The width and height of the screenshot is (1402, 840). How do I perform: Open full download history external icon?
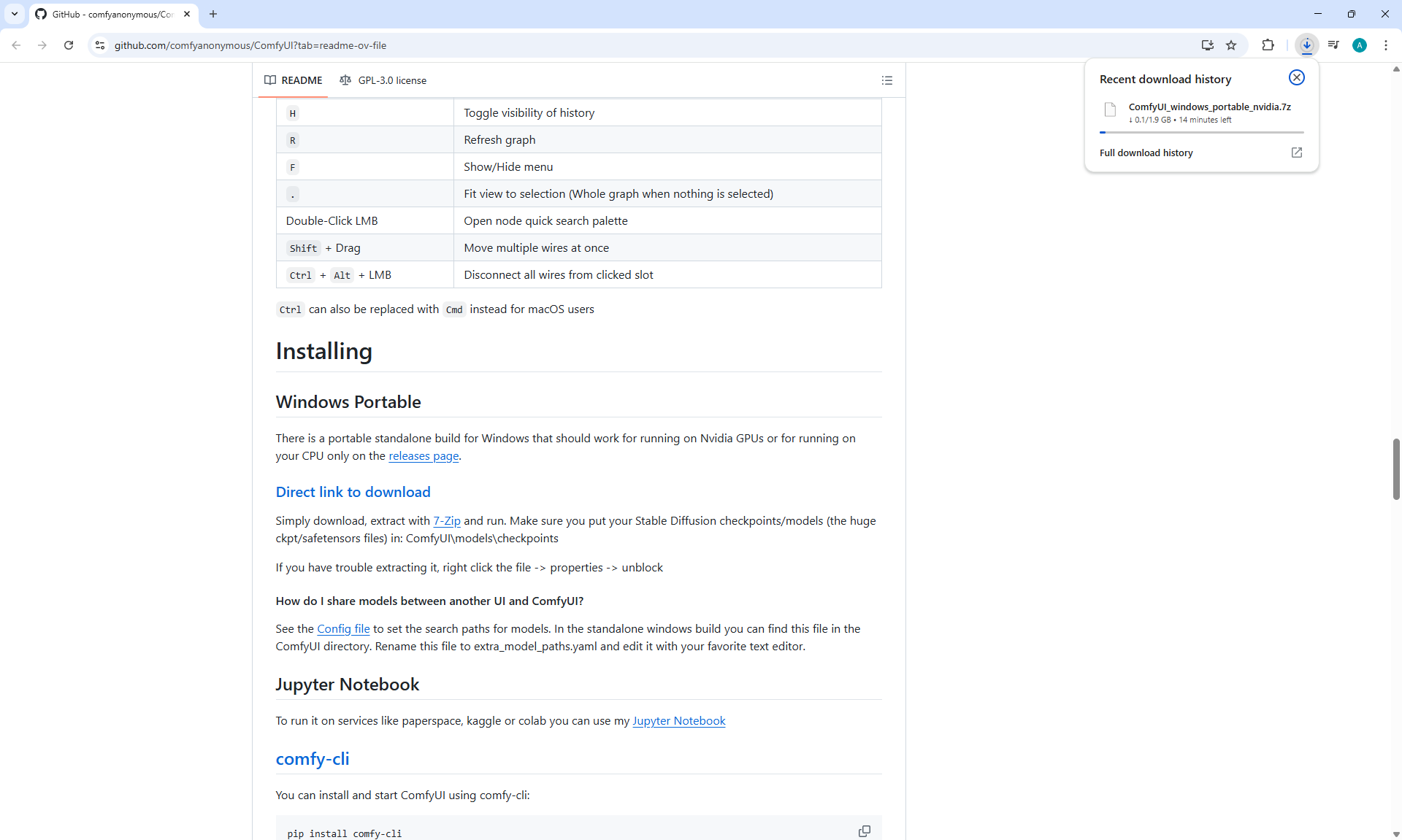[x=1296, y=153]
